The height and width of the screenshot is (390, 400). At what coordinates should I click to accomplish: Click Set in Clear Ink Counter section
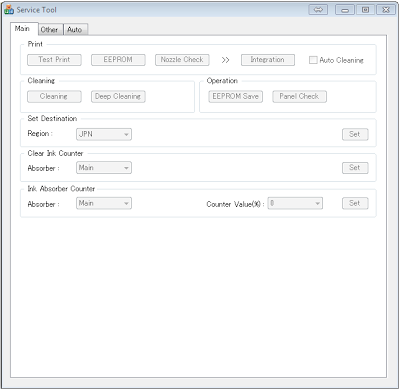pos(355,168)
